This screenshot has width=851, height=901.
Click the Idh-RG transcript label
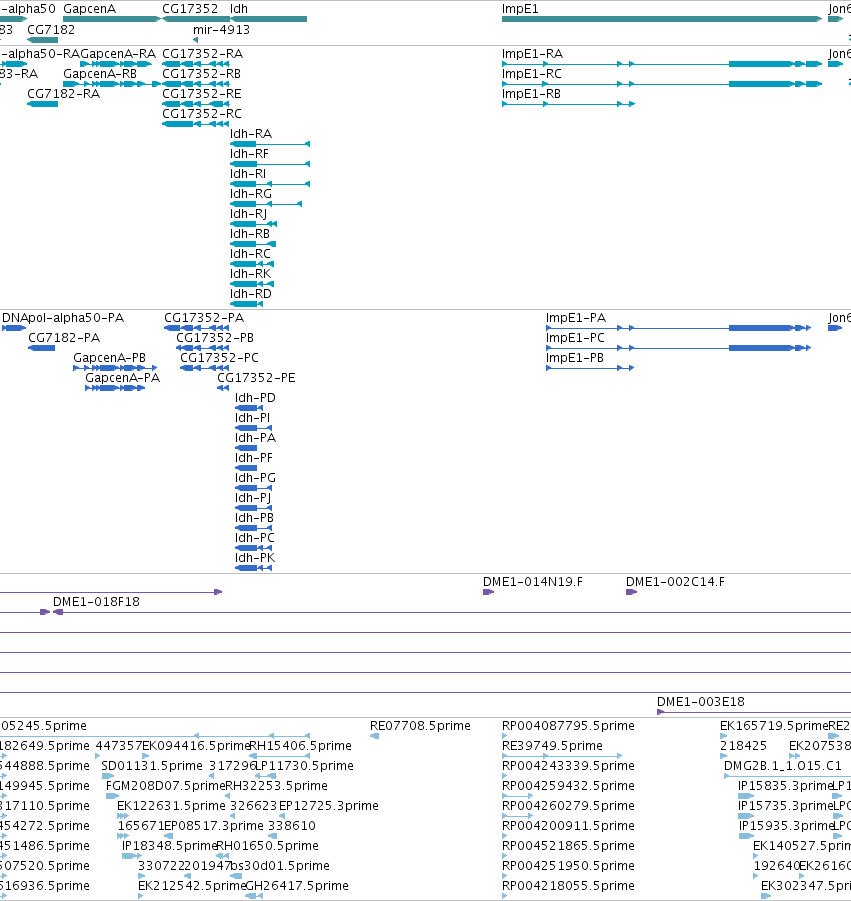pos(251,194)
